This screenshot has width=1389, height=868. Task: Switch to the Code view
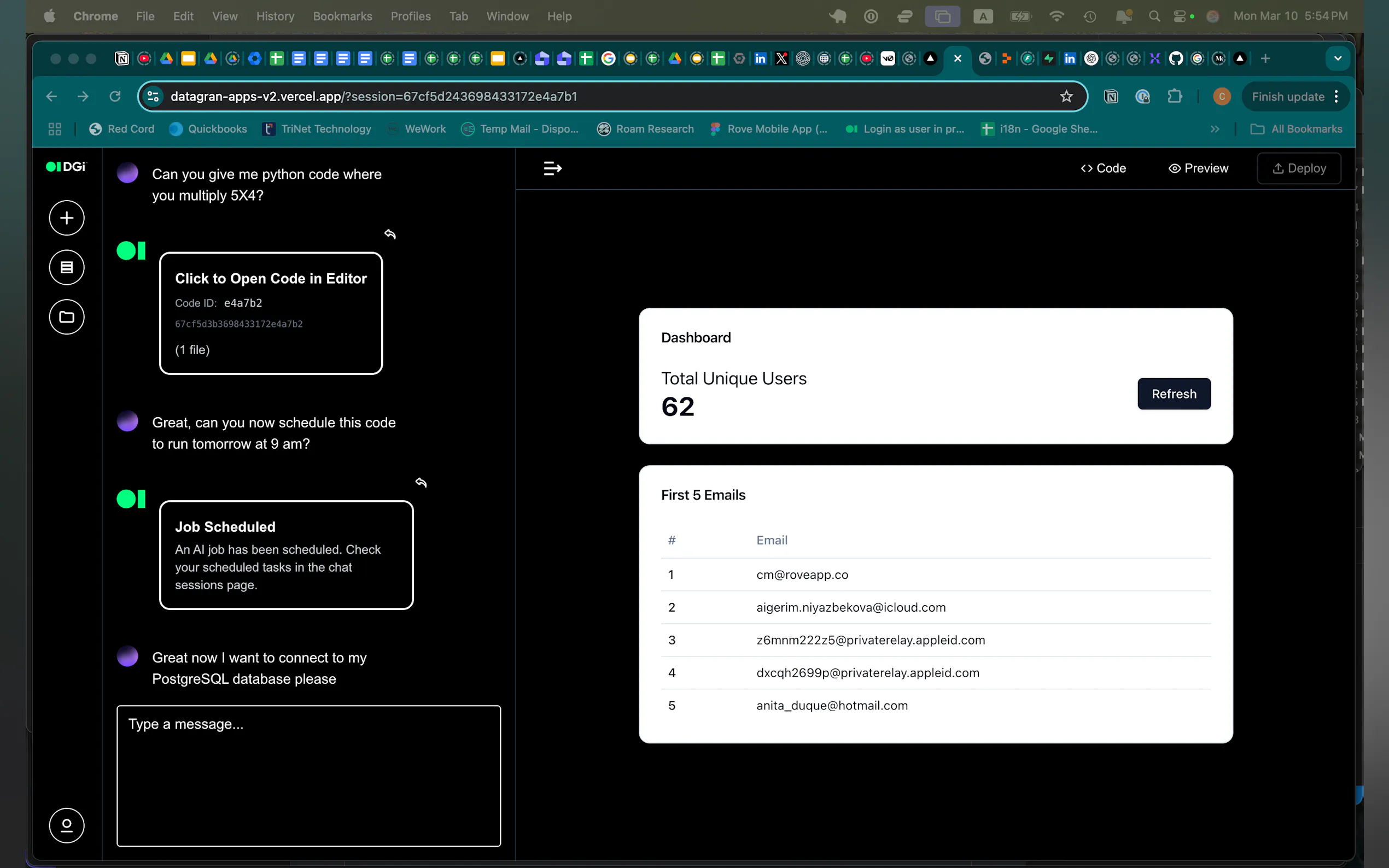coord(1103,168)
